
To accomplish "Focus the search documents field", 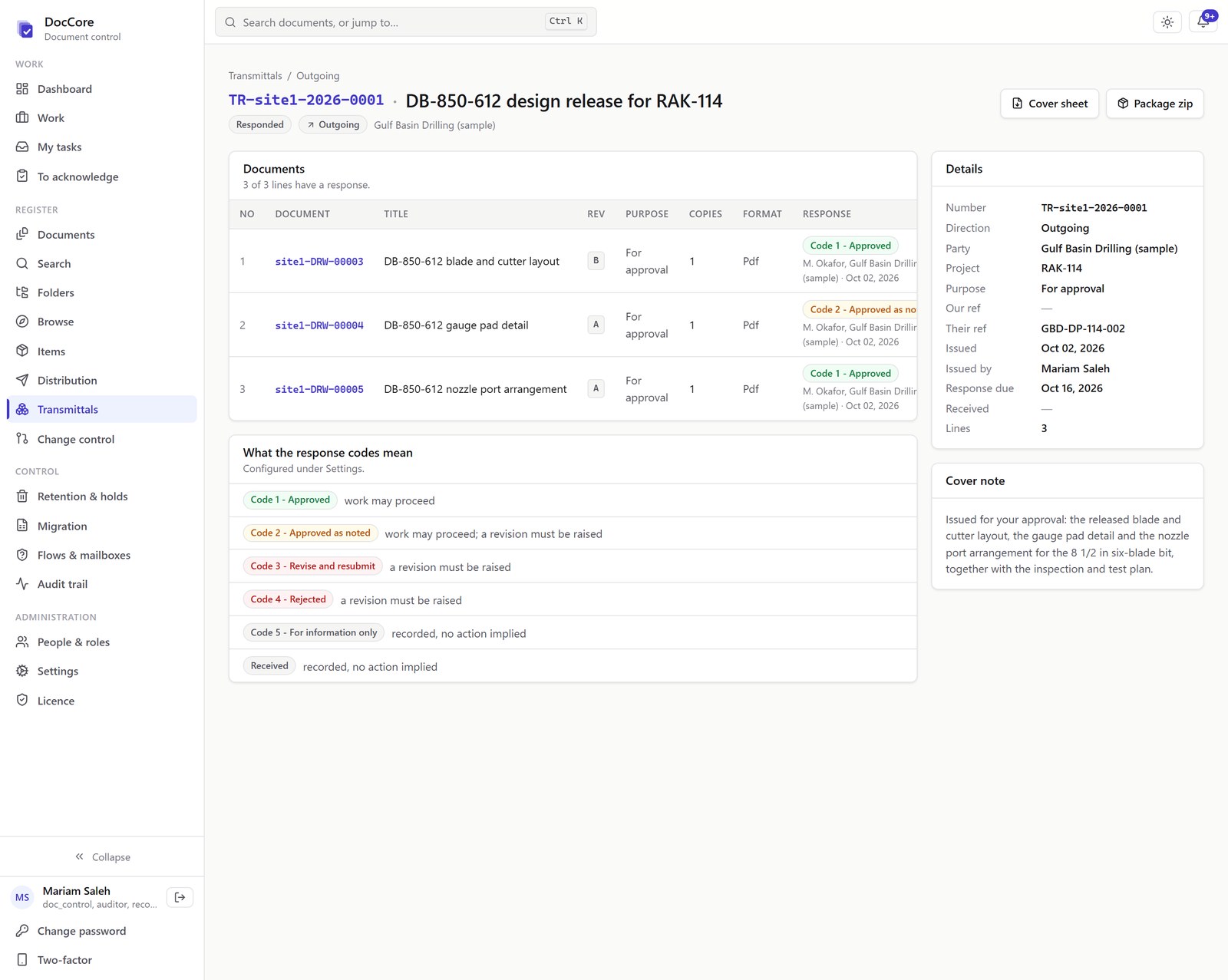I will pos(405,22).
